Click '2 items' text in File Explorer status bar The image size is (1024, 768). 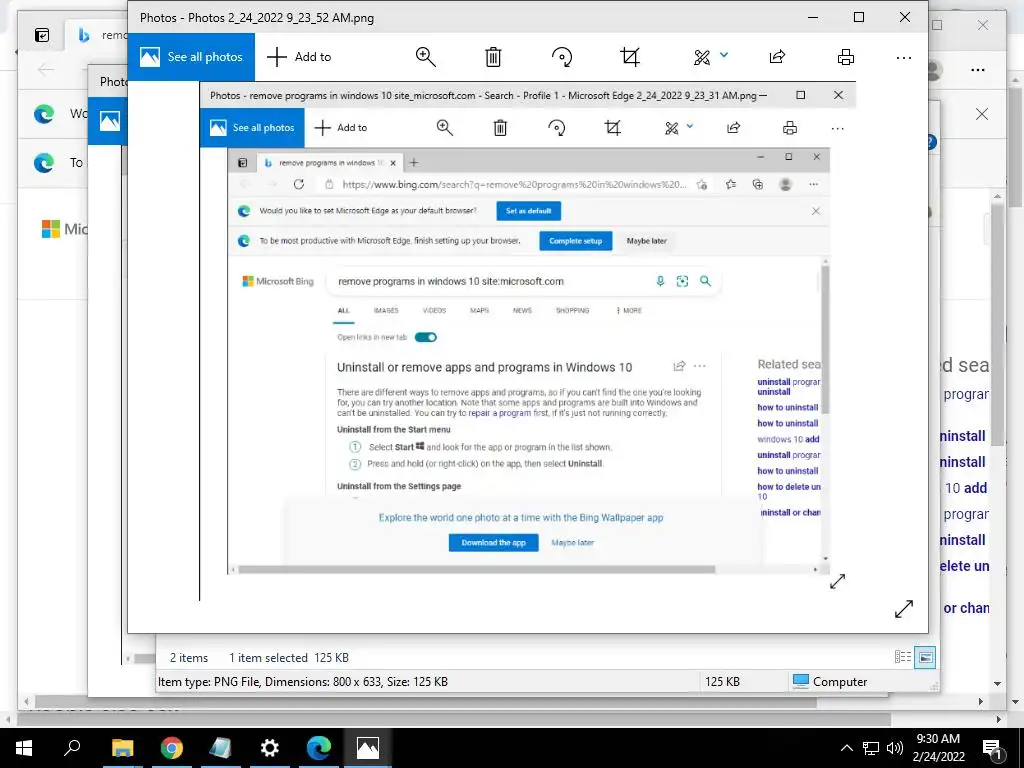click(189, 658)
